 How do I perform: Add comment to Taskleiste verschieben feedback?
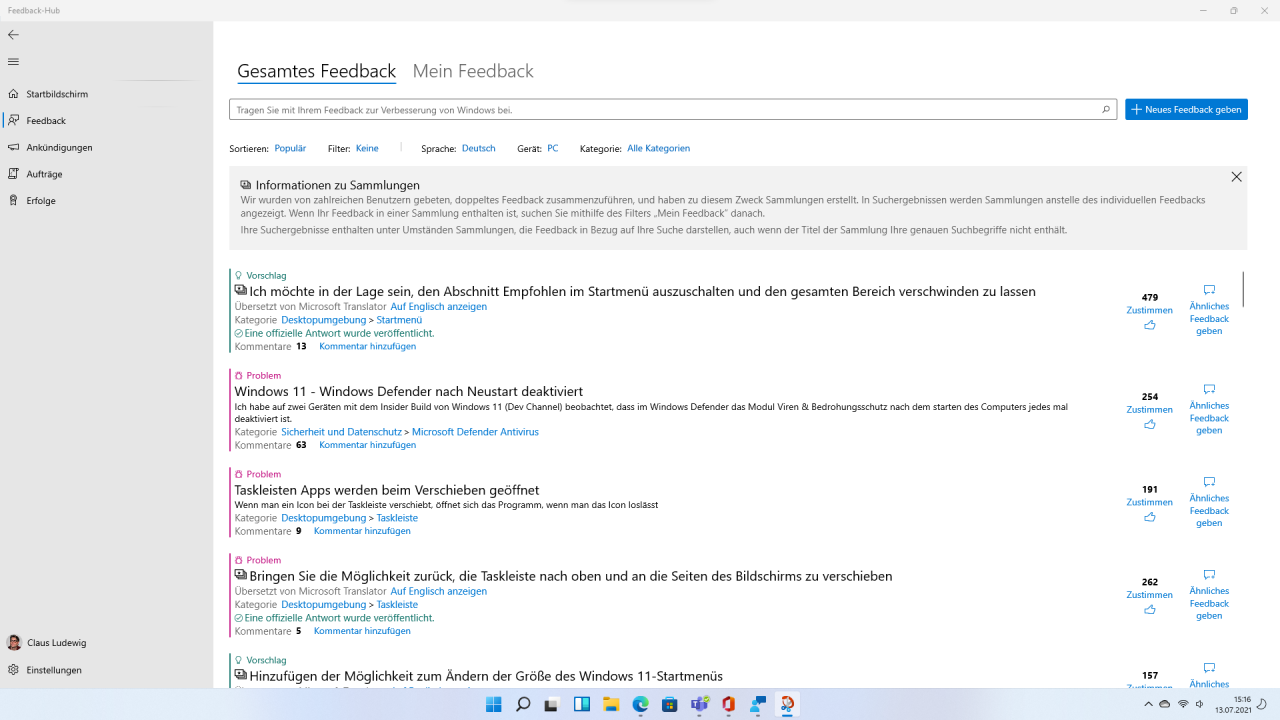(x=362, y=631)
